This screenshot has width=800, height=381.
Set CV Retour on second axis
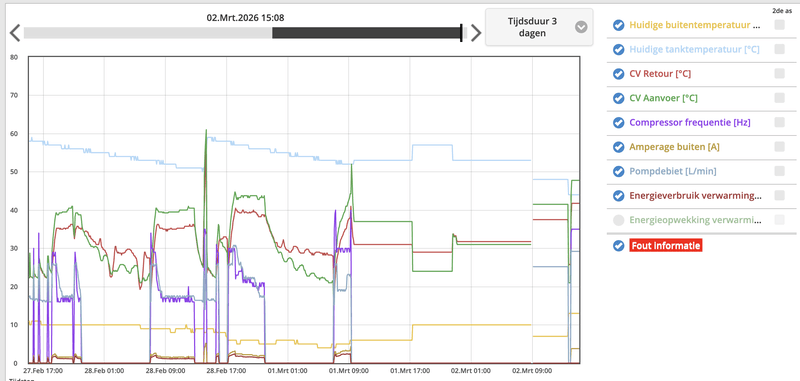779,73
